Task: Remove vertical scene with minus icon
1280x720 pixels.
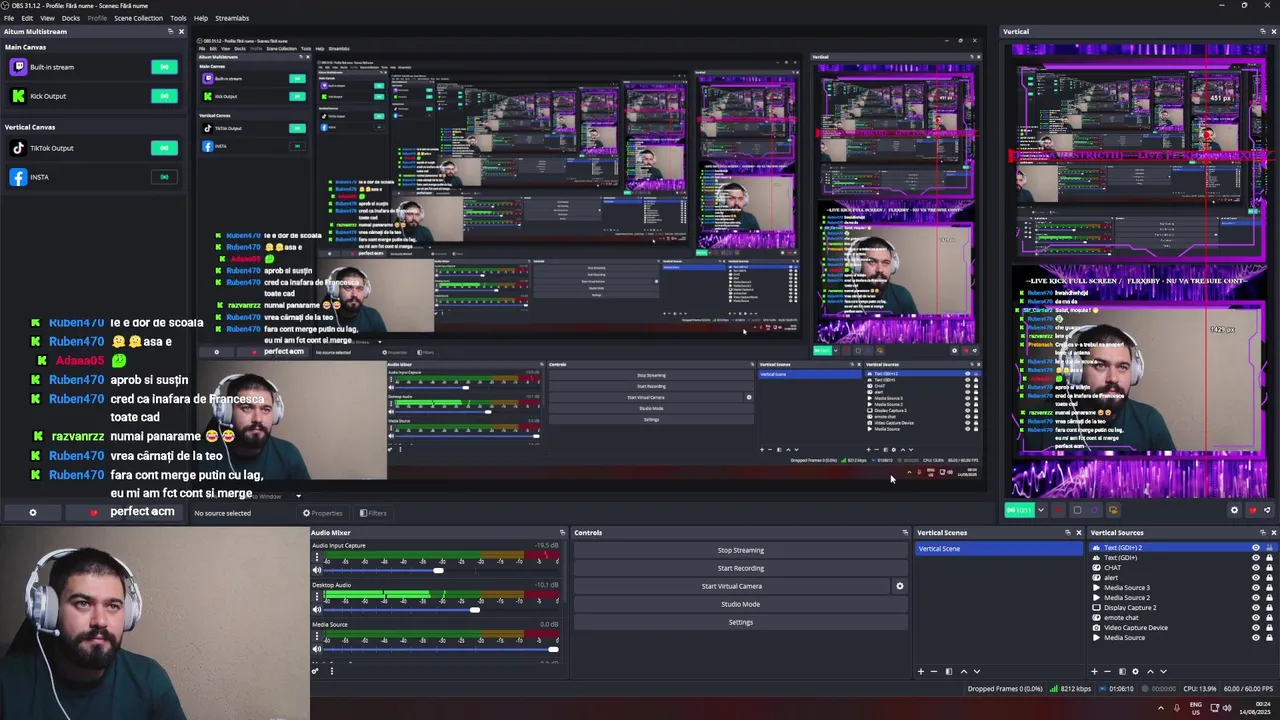Action: [x=934, y=671]
